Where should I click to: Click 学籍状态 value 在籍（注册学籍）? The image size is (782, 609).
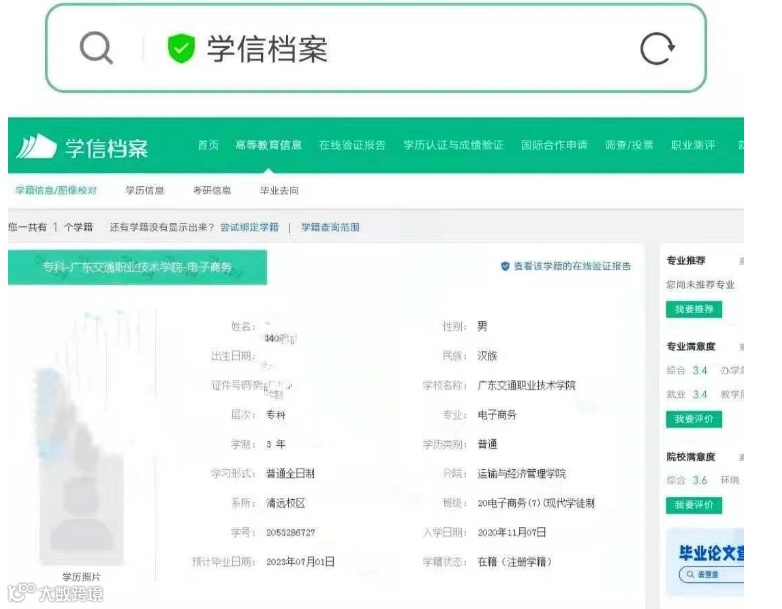click(x=515, y=562)
